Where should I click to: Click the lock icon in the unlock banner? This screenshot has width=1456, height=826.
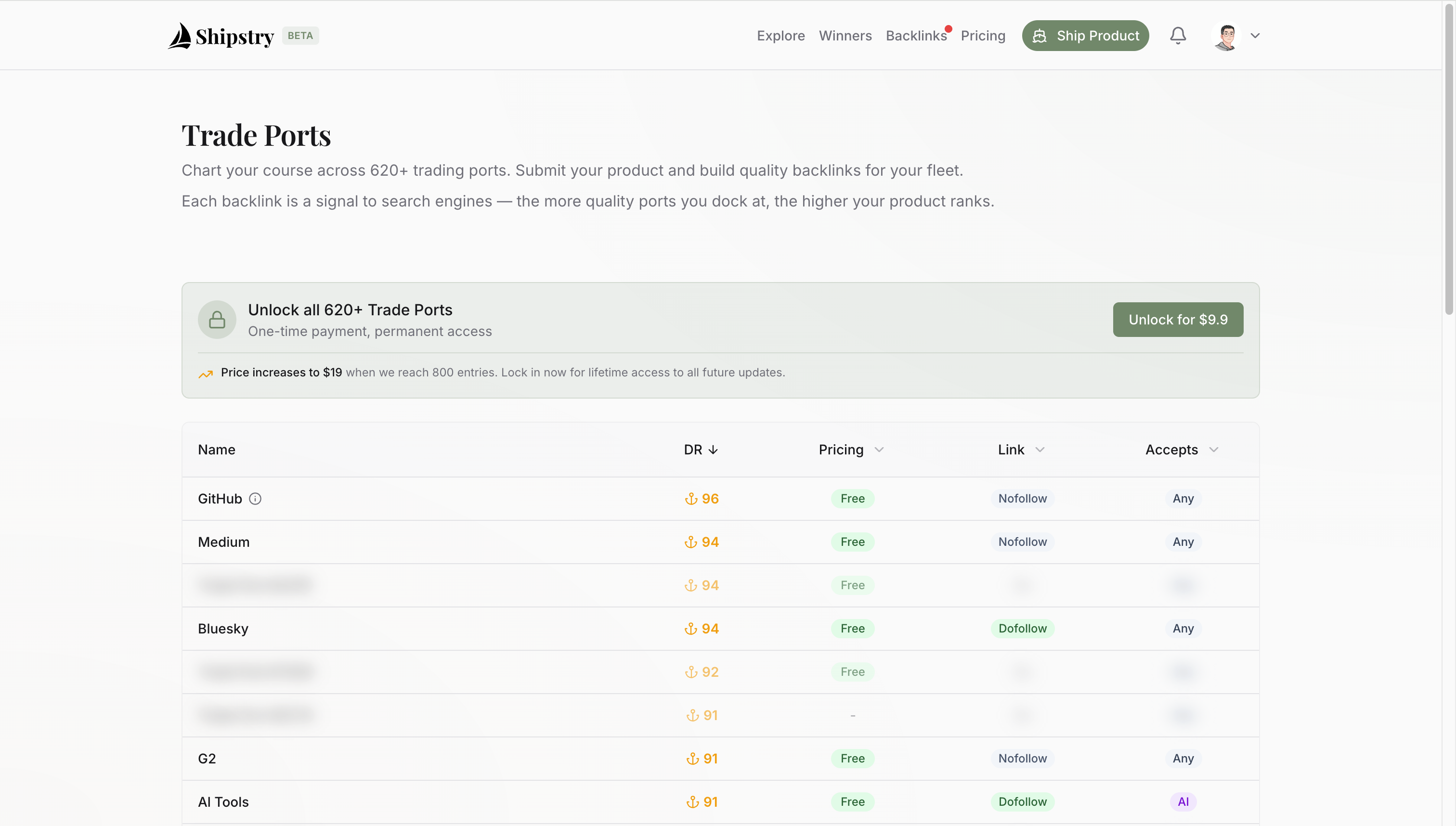pos(217,319)
